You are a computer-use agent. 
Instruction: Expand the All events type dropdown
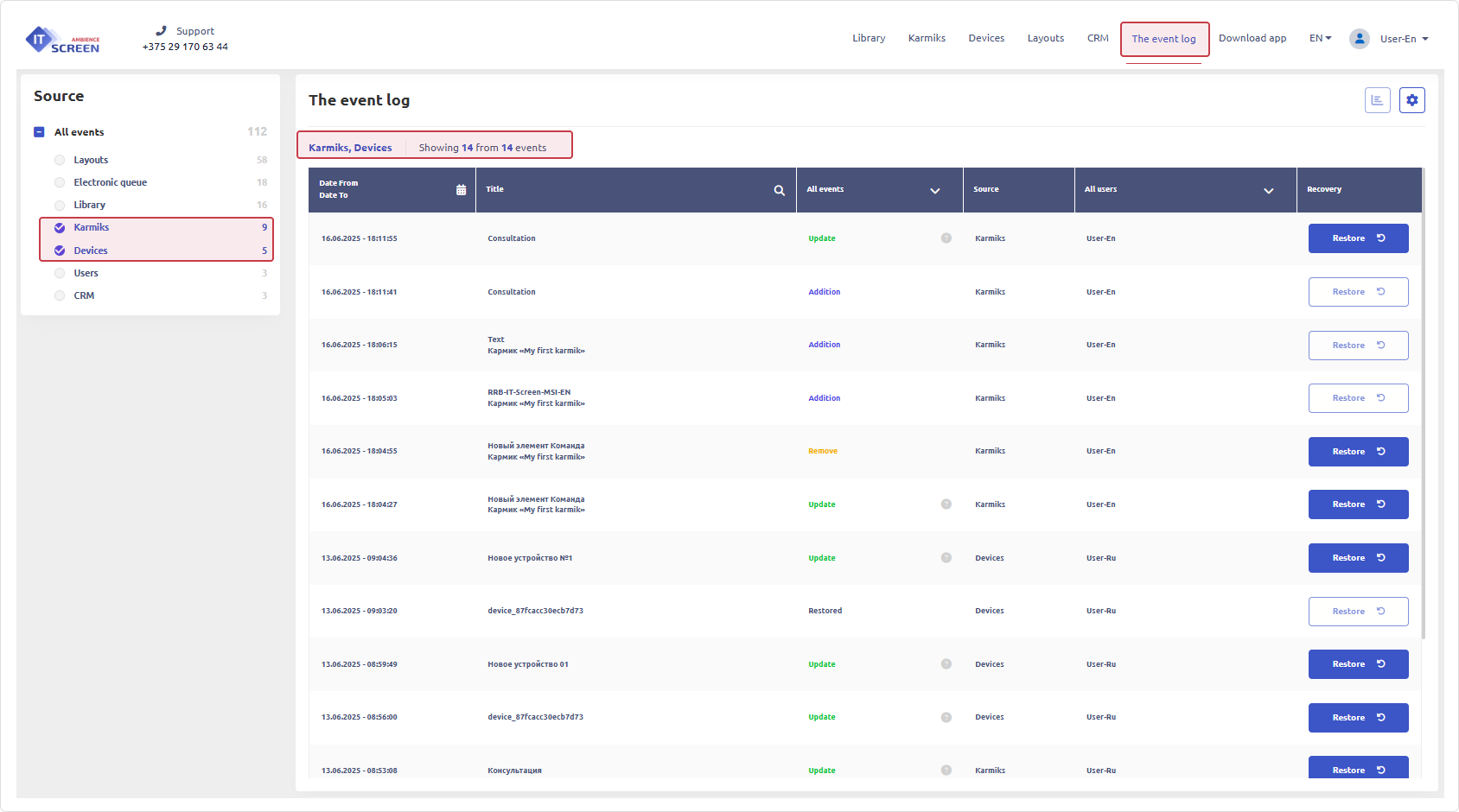(934, 190)
